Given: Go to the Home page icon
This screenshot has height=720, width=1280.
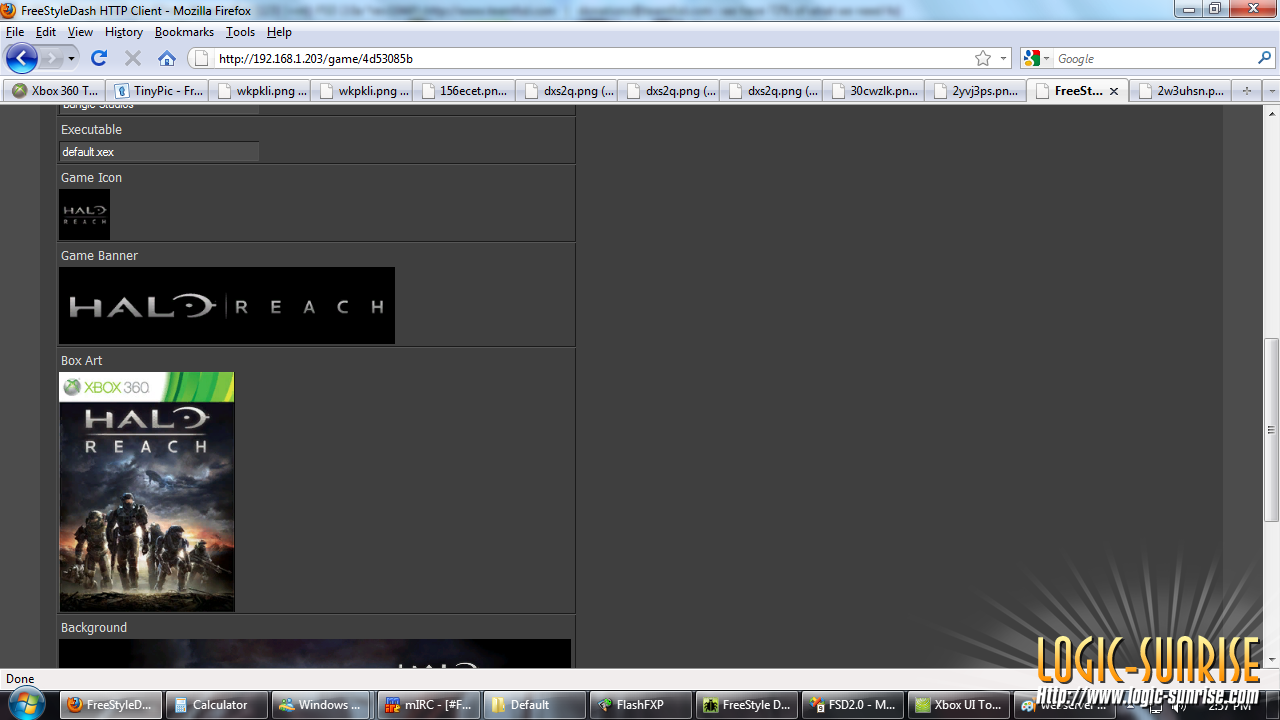Looking at the screenshot, I should coord(167,59).
